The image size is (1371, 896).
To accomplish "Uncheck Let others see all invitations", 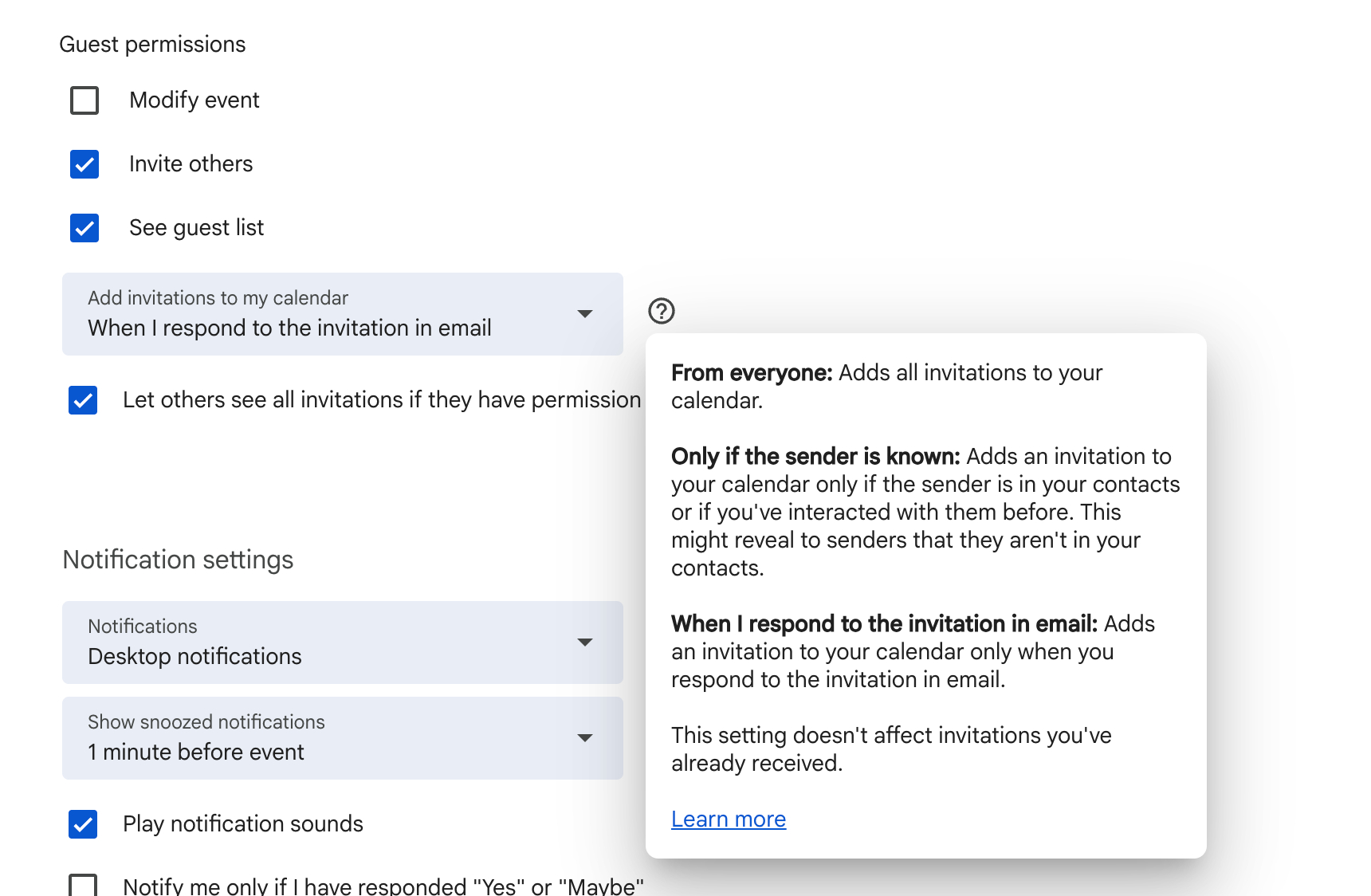I will click(x=83, y=400).
